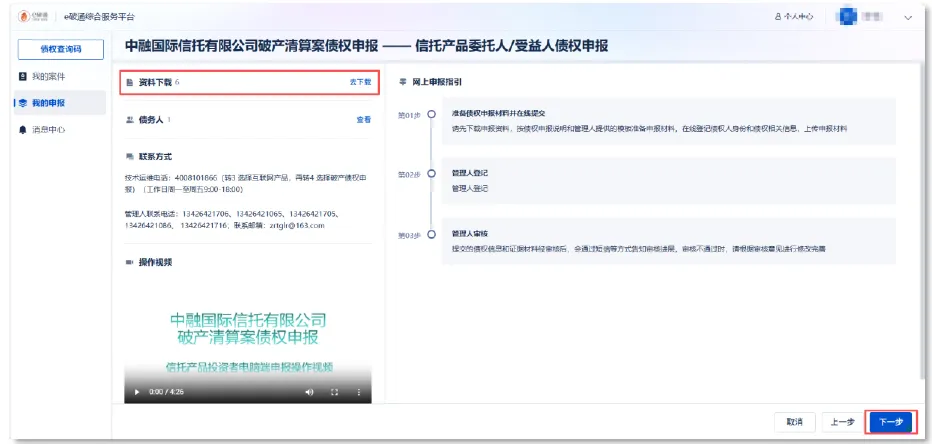This screenshot has width=932, height=444.
Task: Click 去下载 link for 资料下载
Action: [360, 82]
